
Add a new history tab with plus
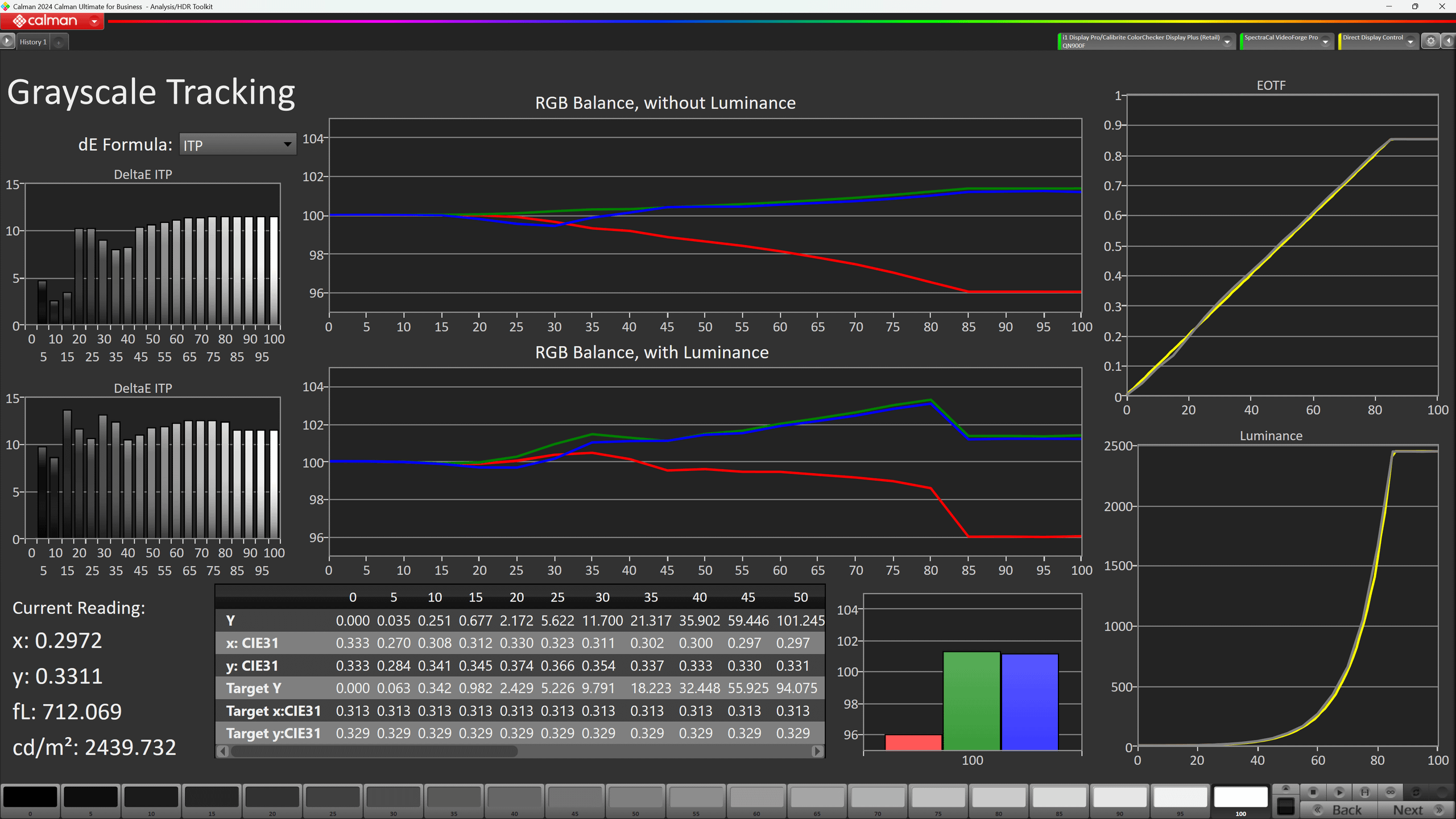coord(59,42)
